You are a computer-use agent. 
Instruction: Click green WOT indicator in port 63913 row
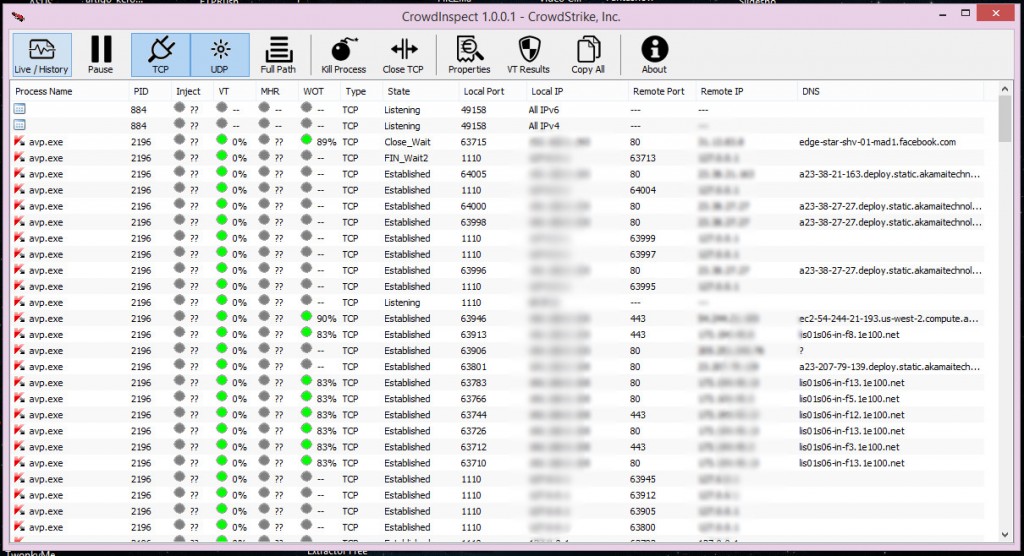pyautogui.click(x=306, y=333)
